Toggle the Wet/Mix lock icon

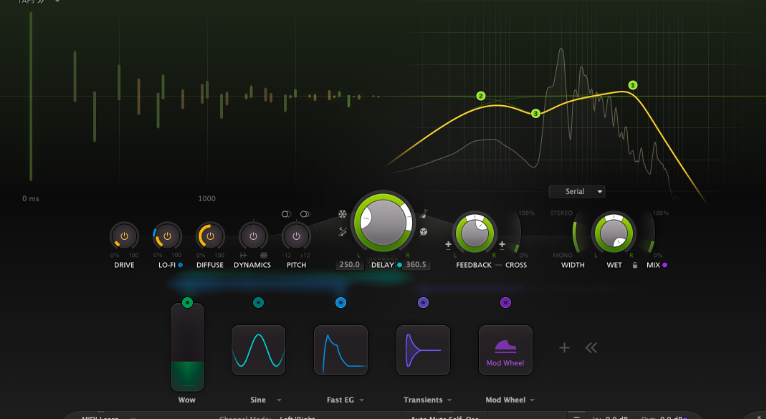coord(635,265)
